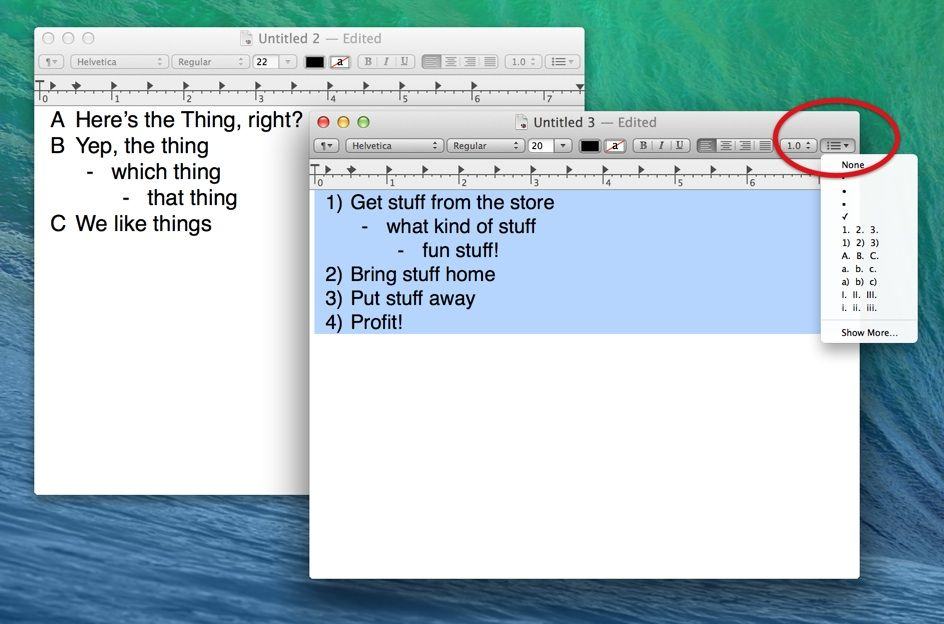Open the 1.0 line spacing dropdown in Untitled 3
This screenshot has width=944, height=624.
click(x=798, y=146)
